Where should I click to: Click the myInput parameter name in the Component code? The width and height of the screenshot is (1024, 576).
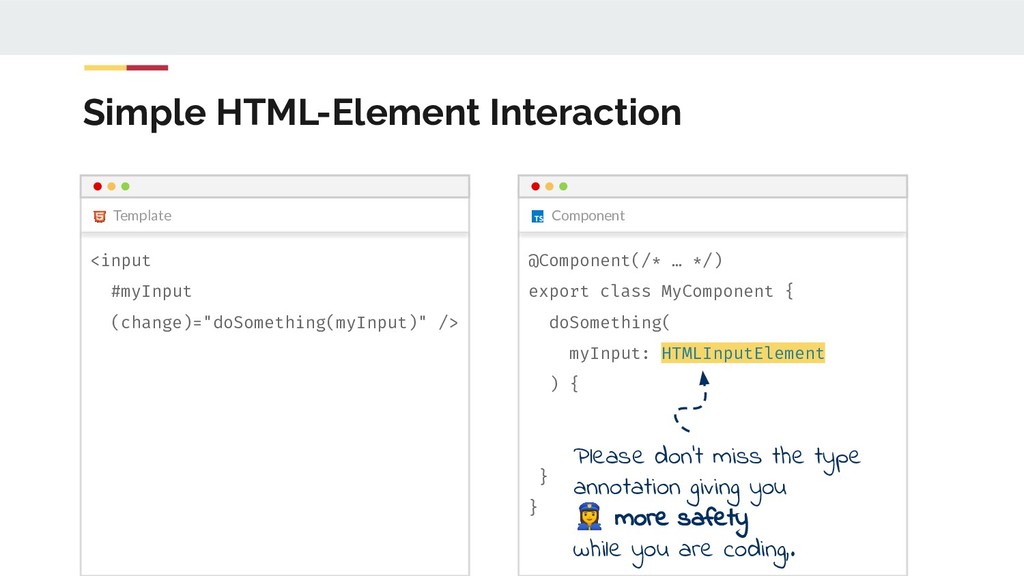click(608, 353)
